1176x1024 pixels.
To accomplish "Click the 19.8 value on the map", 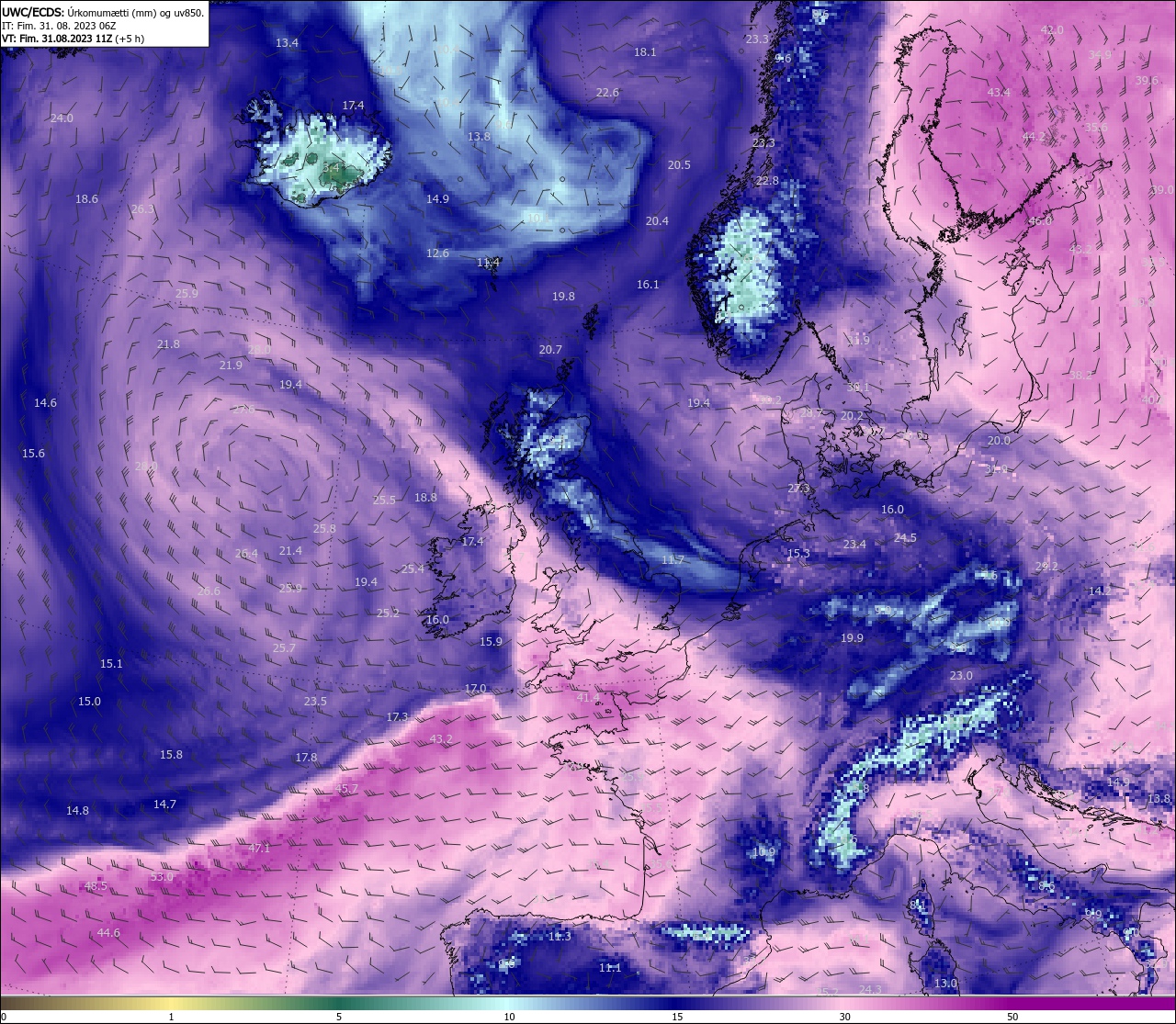I will point(563,297).
